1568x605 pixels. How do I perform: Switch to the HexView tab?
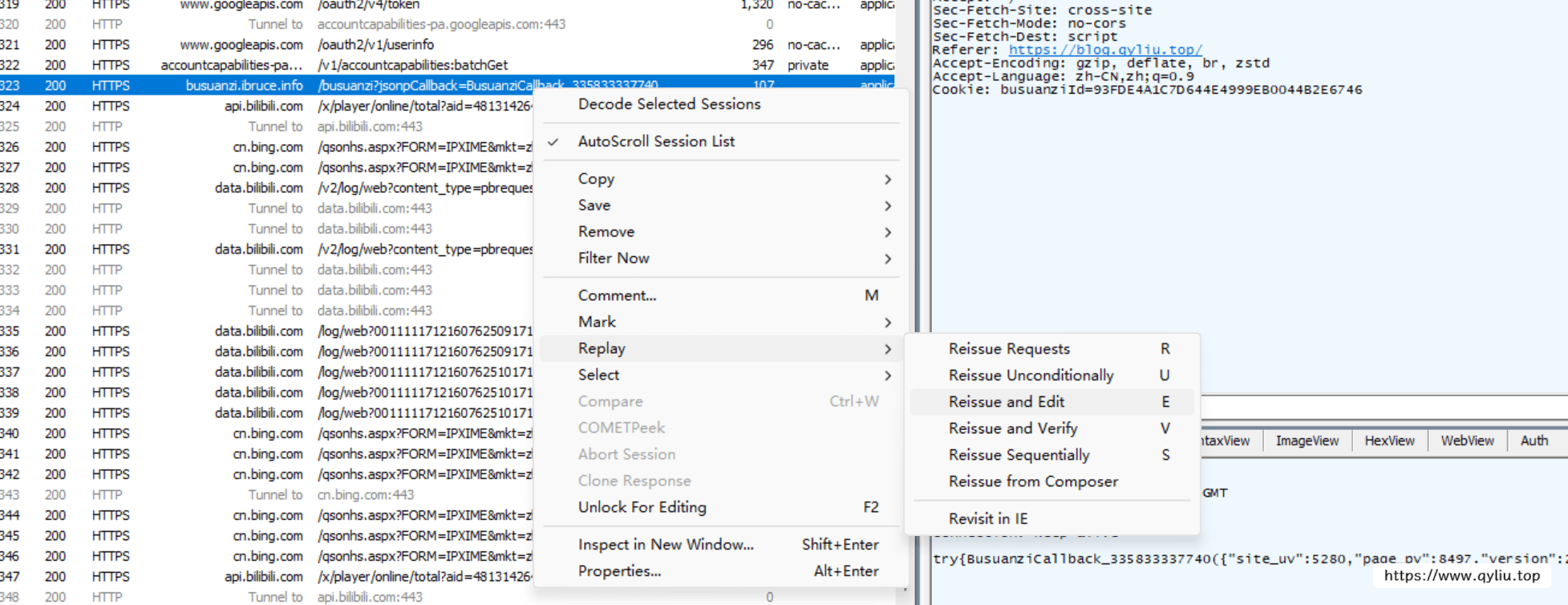(1389, 441)
